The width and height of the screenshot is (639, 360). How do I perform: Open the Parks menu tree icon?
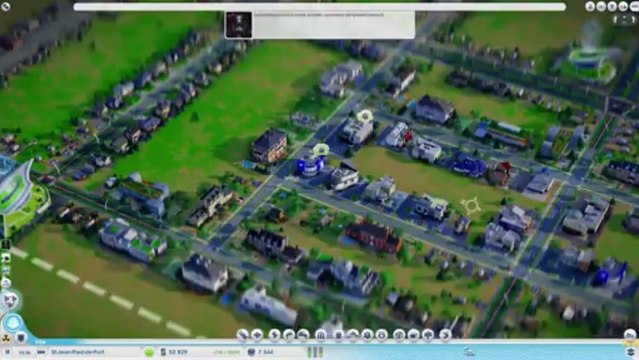tap(428, 335)
